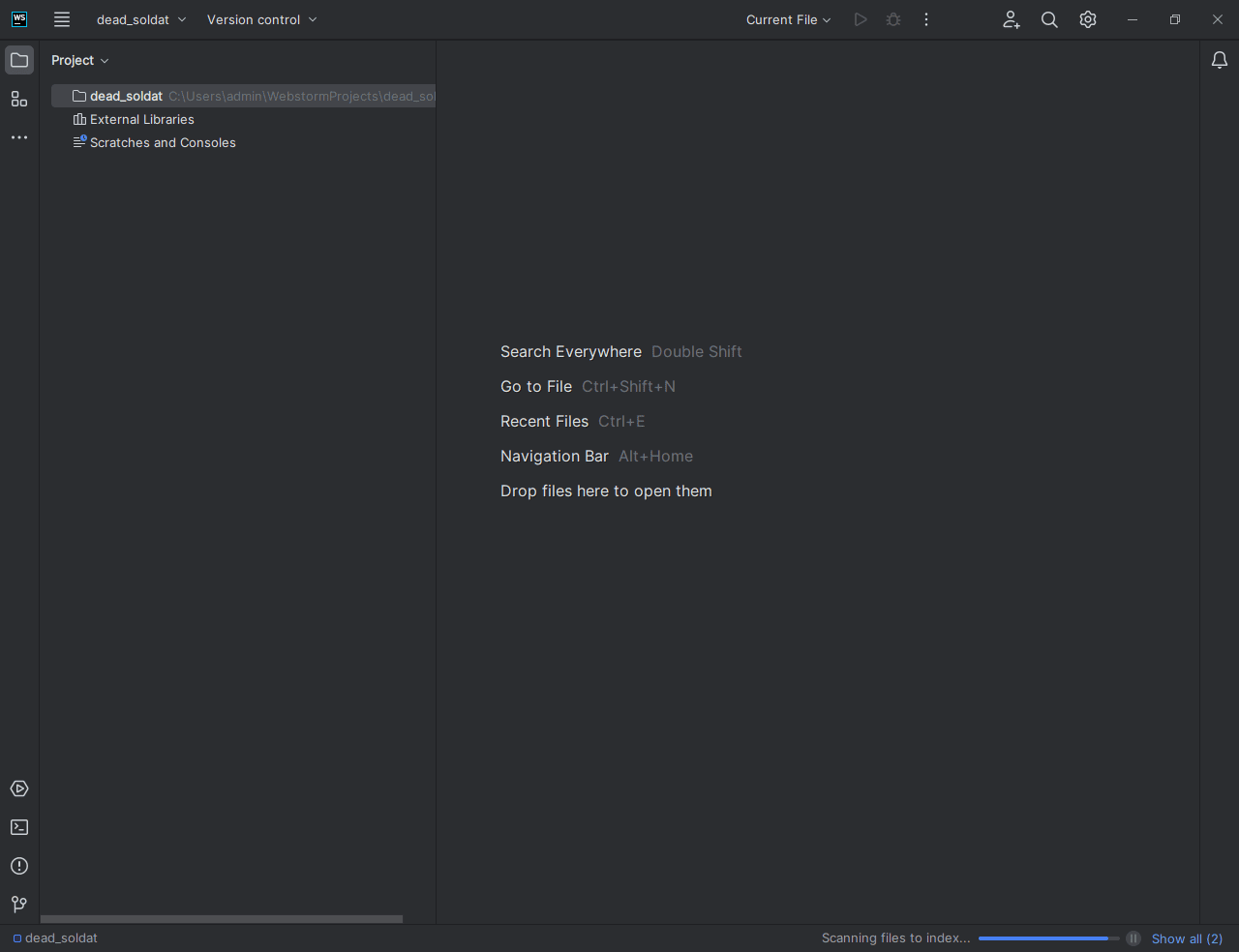
Task: Open the Project tool window icon
Action: (19, 60)
